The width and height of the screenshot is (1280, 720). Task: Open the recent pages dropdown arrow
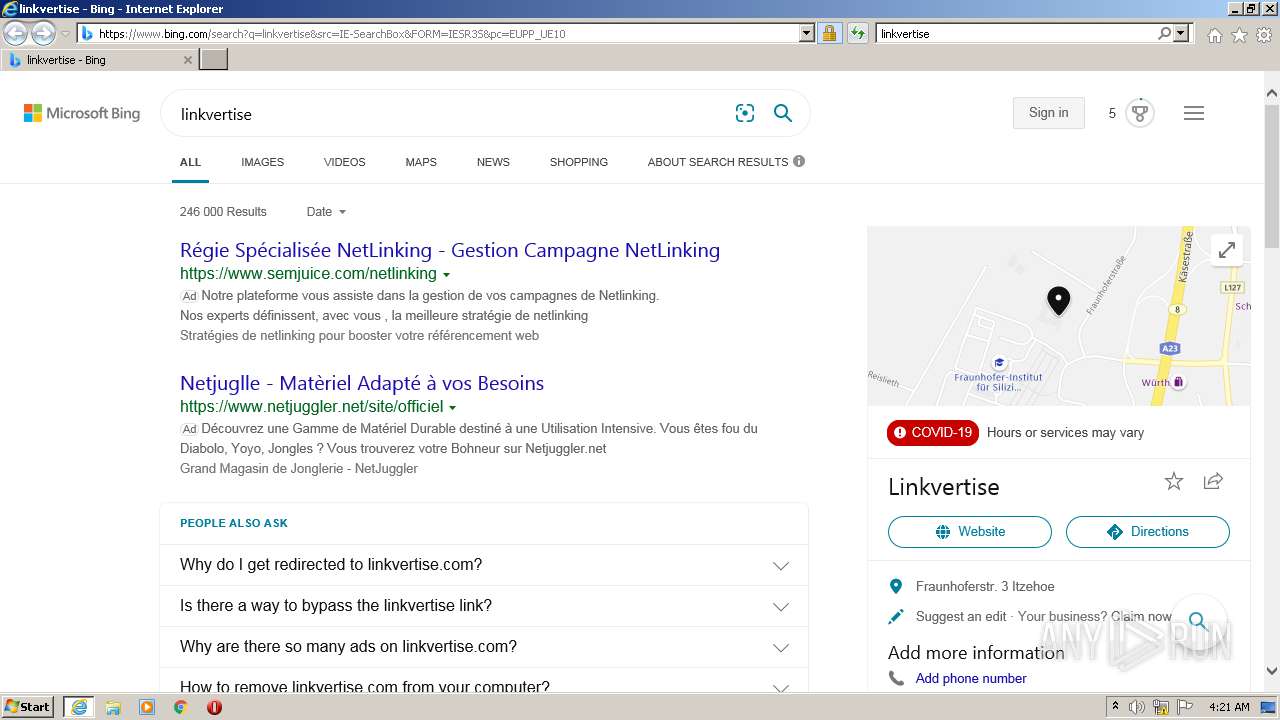pos(65,33)
